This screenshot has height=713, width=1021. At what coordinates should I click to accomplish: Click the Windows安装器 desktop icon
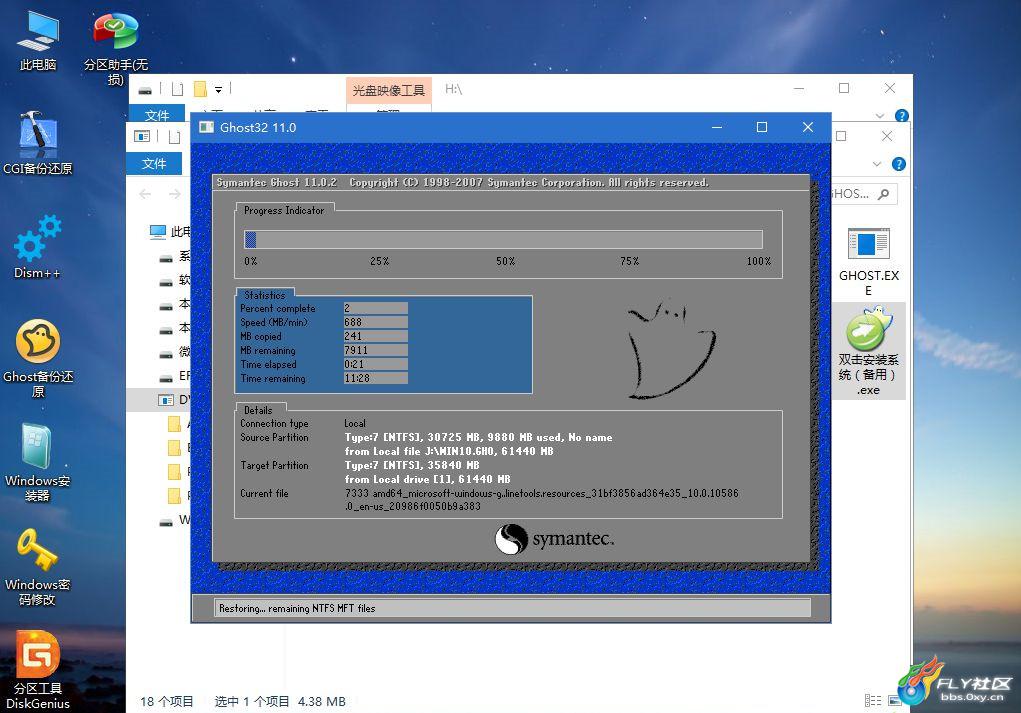click(38, 462)
